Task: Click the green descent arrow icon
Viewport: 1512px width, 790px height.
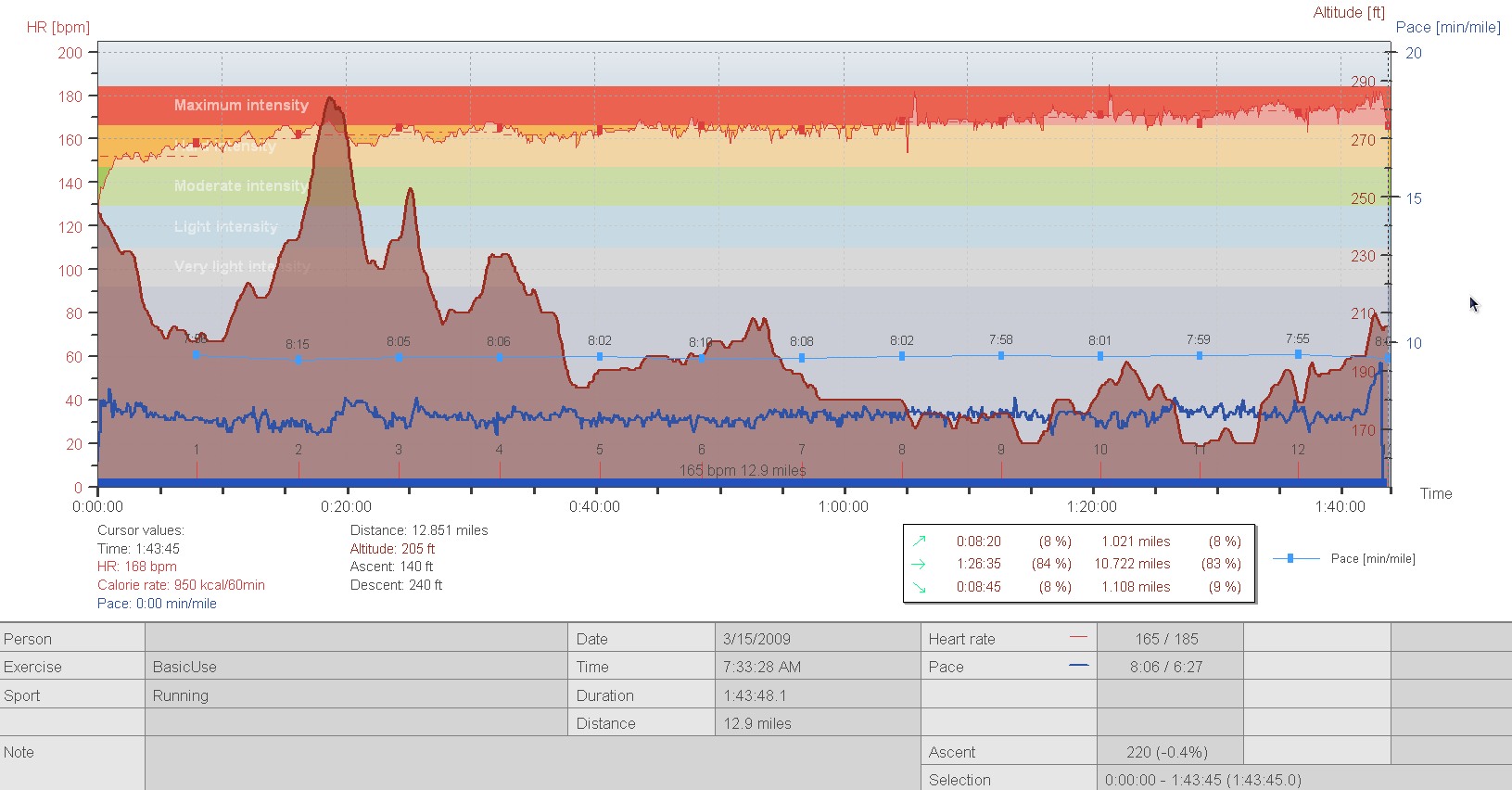Action: click(919, 587)
